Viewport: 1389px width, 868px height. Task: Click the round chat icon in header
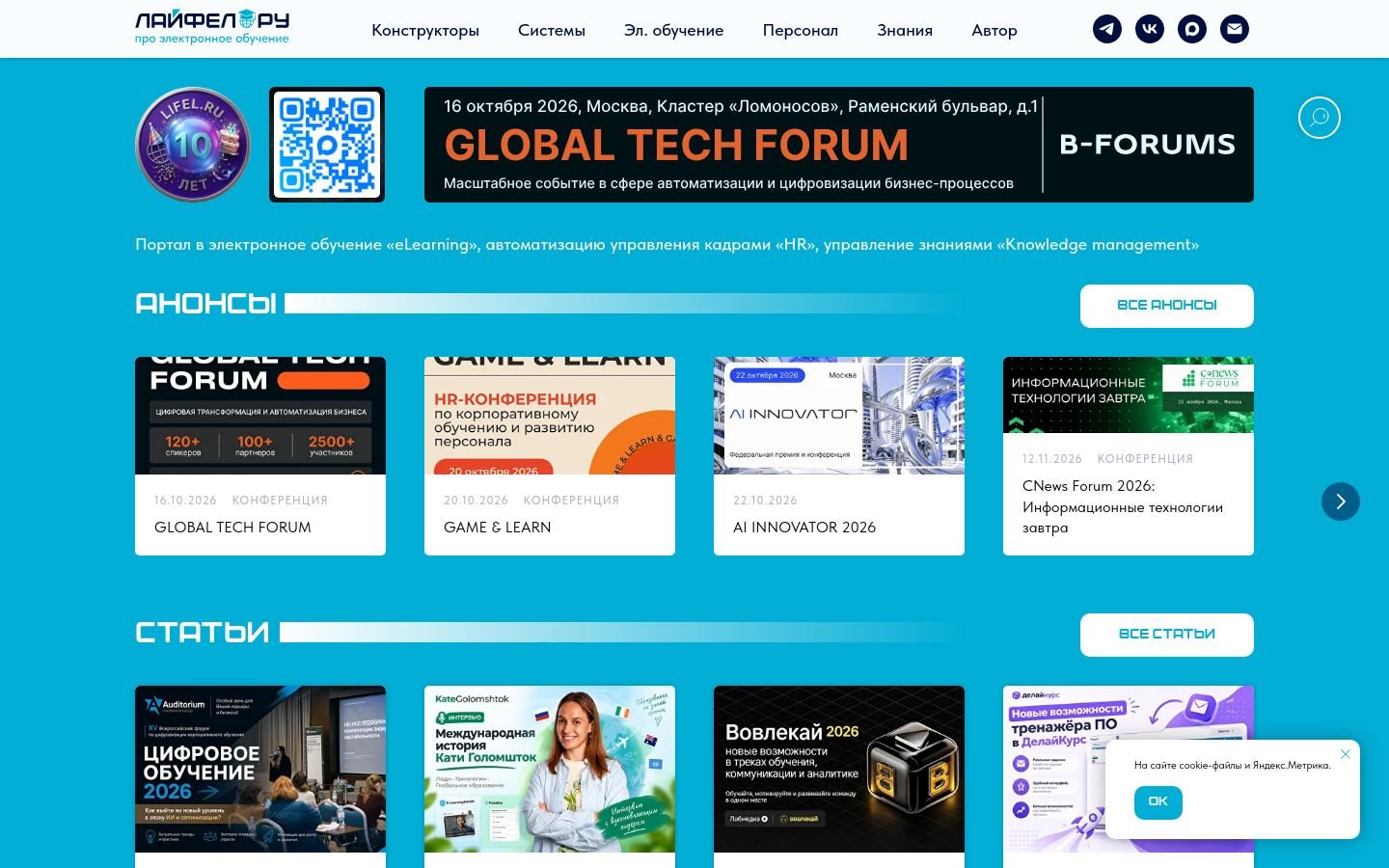tap(1192, 29)
